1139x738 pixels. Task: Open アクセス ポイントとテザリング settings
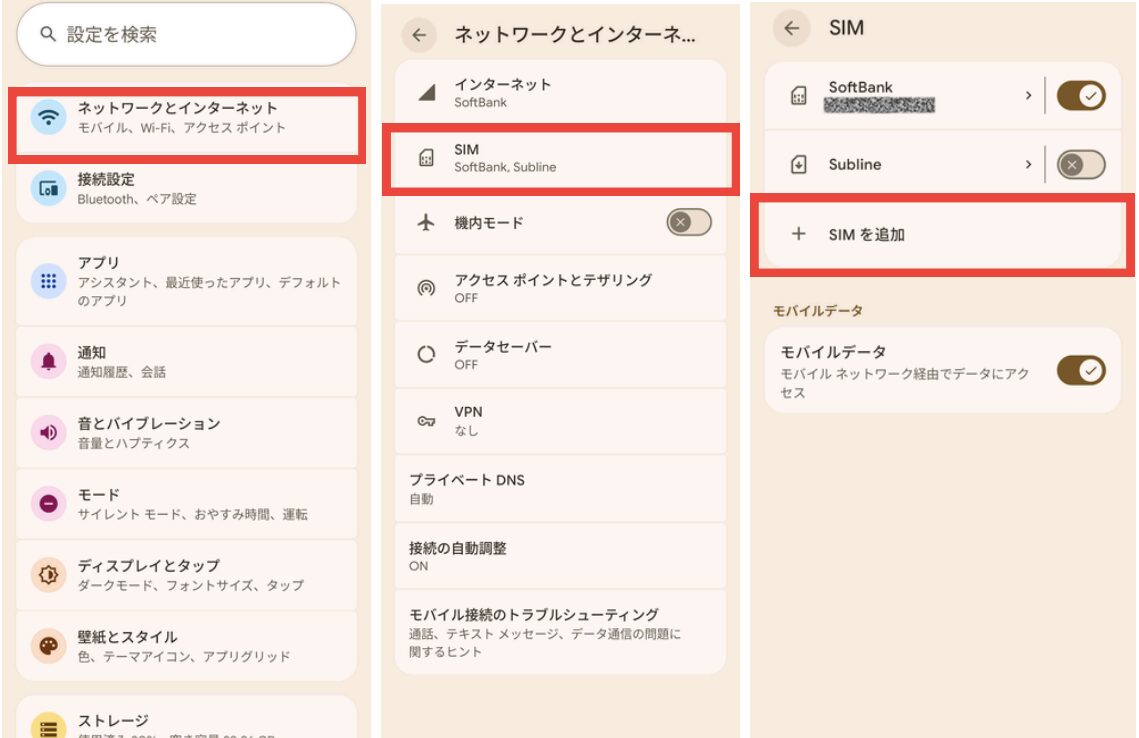pyautogui.click(x=560, y=288)
